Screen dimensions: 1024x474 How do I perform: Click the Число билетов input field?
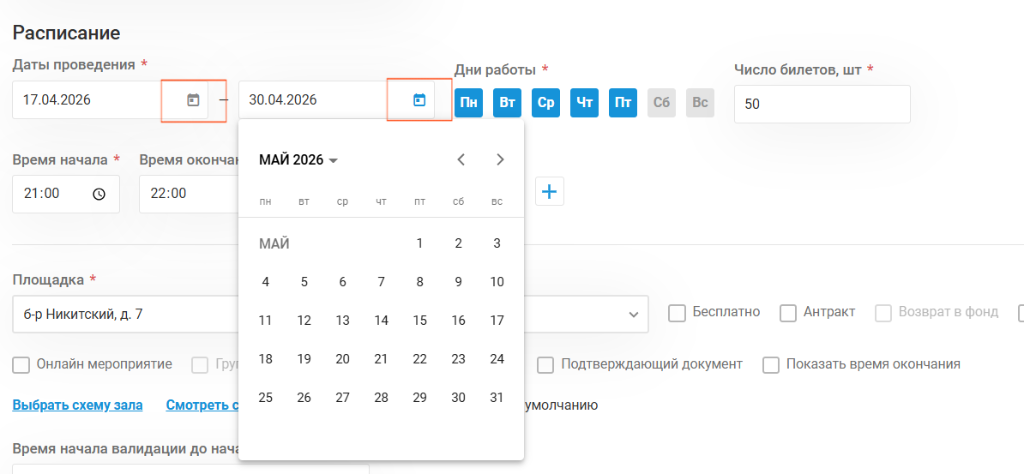(822, 104)
